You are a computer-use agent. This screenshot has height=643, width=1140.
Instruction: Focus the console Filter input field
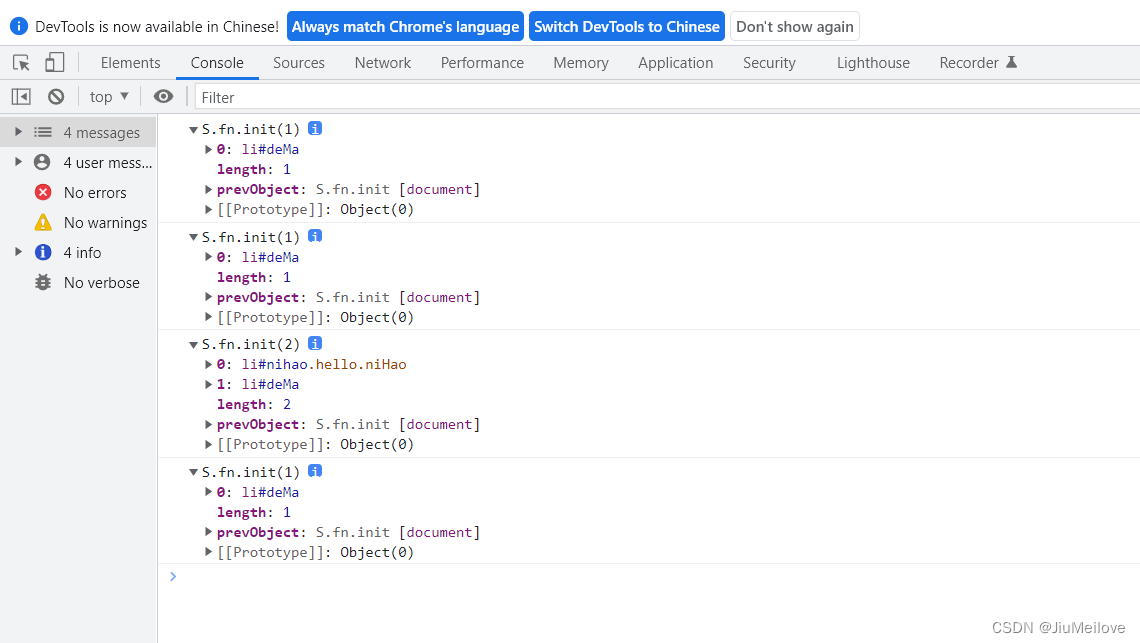(660, 98)
